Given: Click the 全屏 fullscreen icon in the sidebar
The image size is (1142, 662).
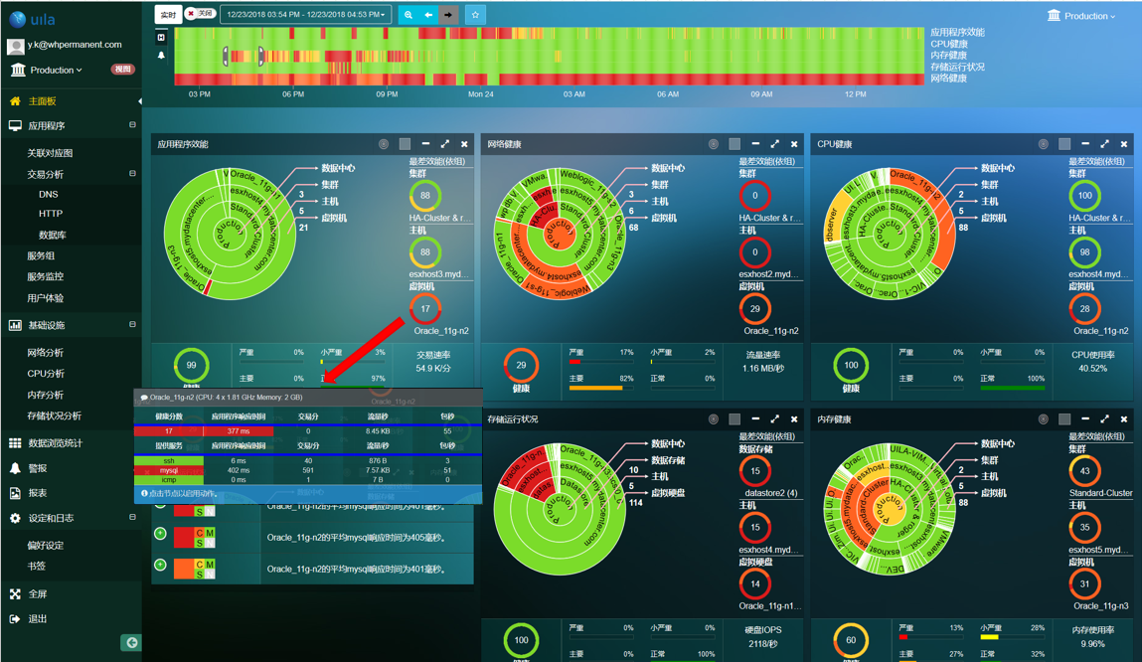Looking at the screenshot, I should point(15,594).
